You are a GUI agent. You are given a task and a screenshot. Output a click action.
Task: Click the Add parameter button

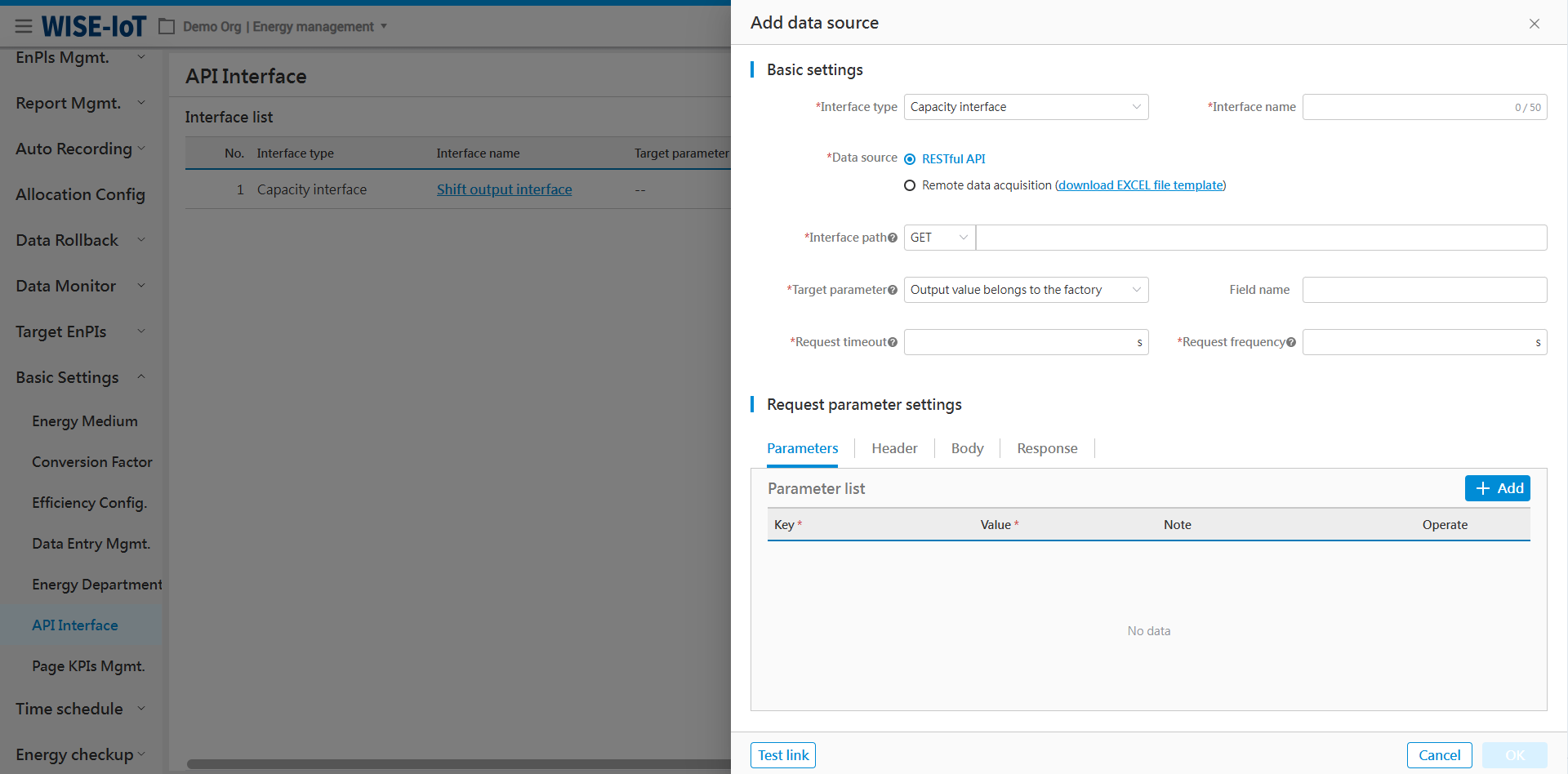pyautogui.click(x=1497, y=488)
